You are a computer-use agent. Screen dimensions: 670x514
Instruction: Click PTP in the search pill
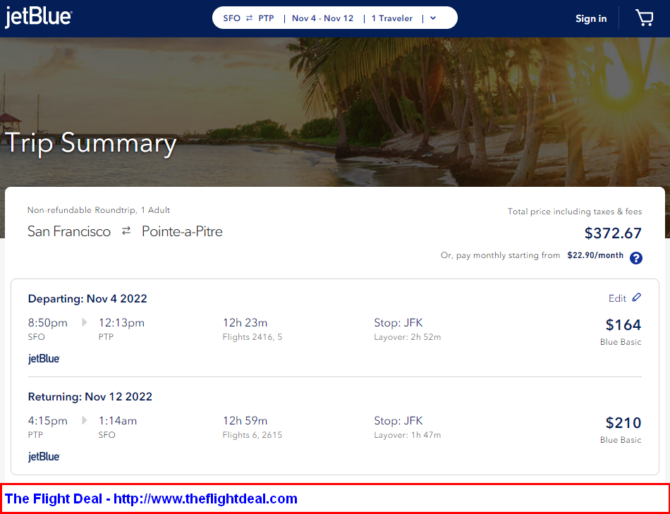[266, 18]
